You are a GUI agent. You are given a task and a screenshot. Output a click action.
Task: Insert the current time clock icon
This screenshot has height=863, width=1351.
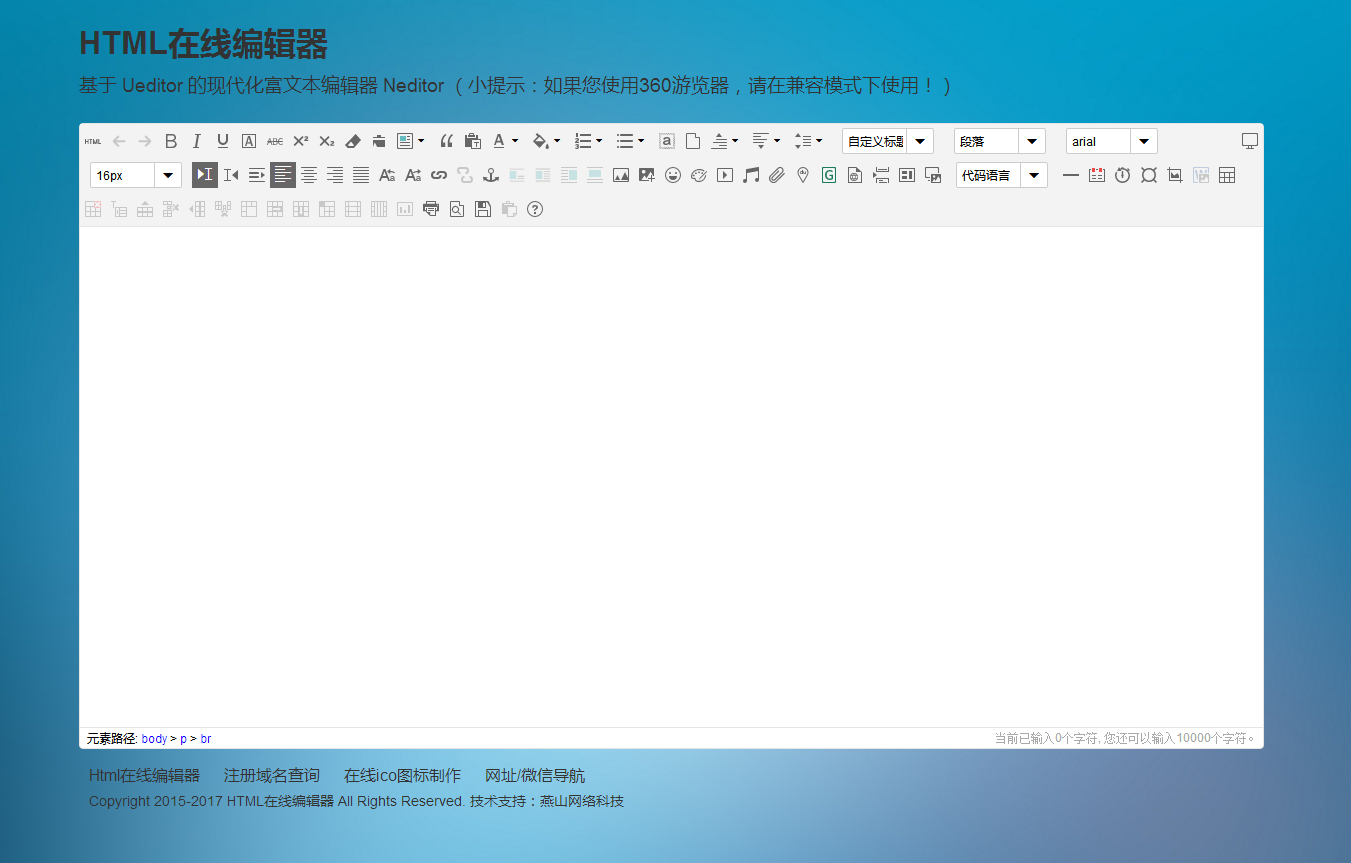coord(1123,175)
